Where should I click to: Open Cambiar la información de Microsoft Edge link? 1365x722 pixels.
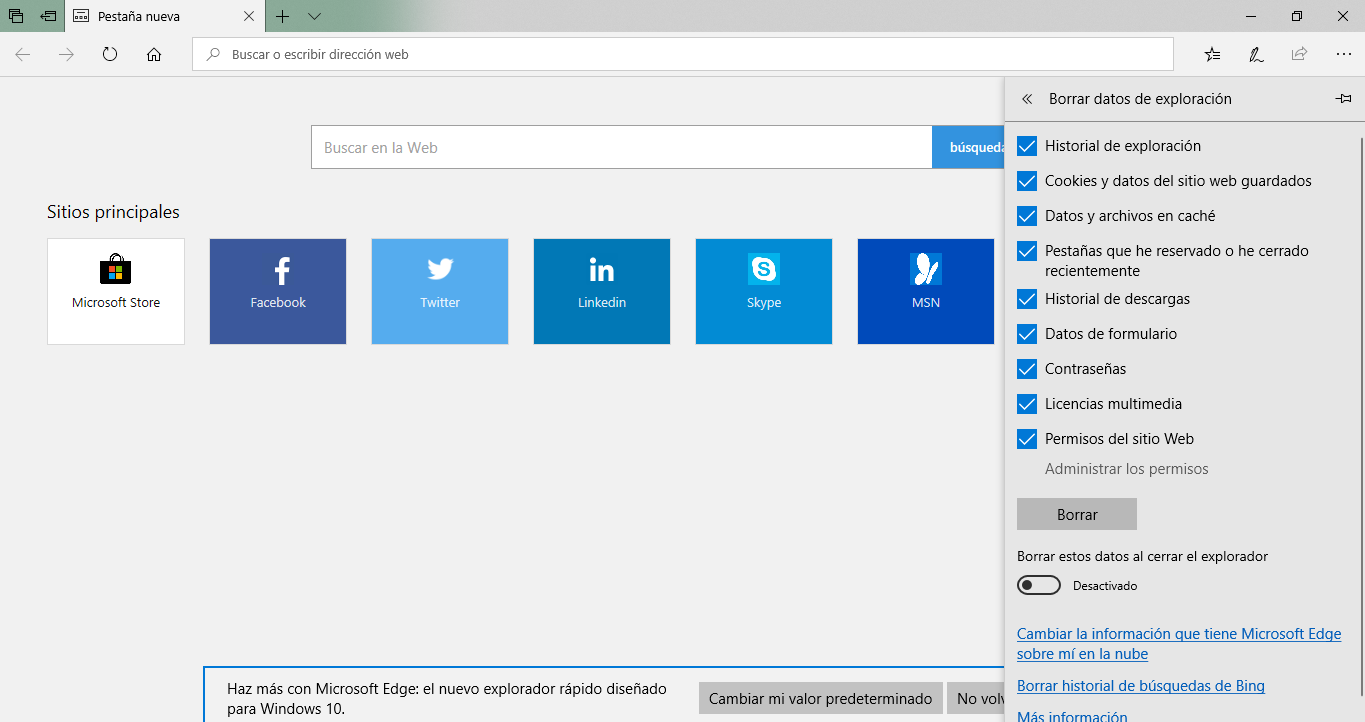[x=1179, y=644]
